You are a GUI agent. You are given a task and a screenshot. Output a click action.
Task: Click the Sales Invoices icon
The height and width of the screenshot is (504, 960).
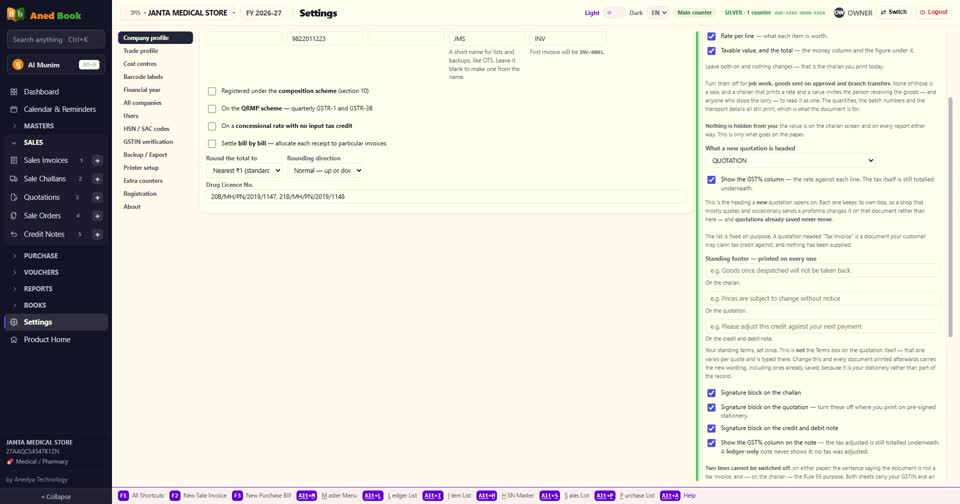coord(13,160)
